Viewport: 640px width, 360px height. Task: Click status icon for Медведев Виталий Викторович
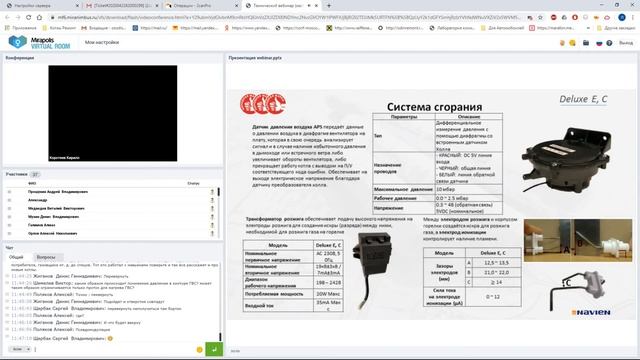(x=212, y=209)
